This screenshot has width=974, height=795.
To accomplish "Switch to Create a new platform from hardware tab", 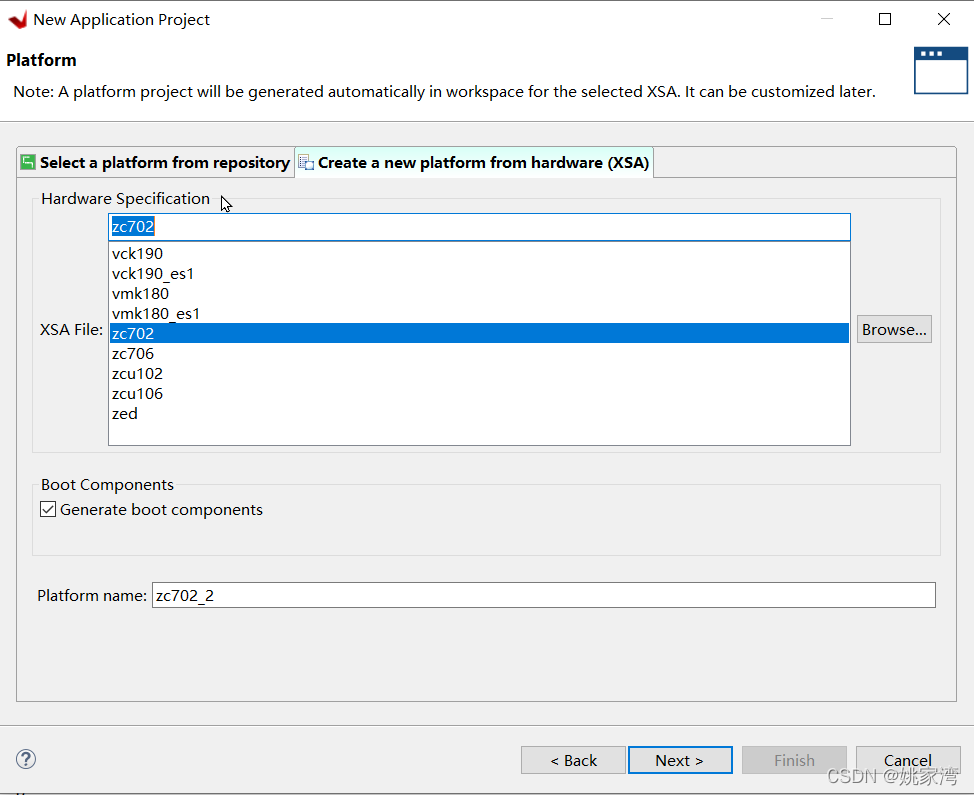I will 483,163.
